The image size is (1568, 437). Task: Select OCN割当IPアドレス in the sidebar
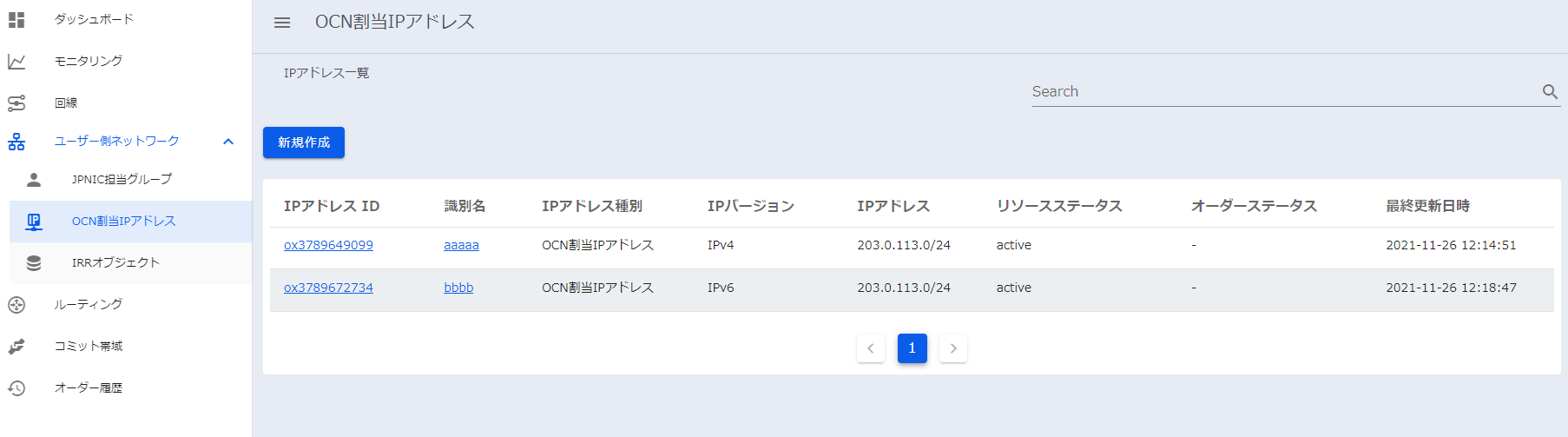(123, 222)
